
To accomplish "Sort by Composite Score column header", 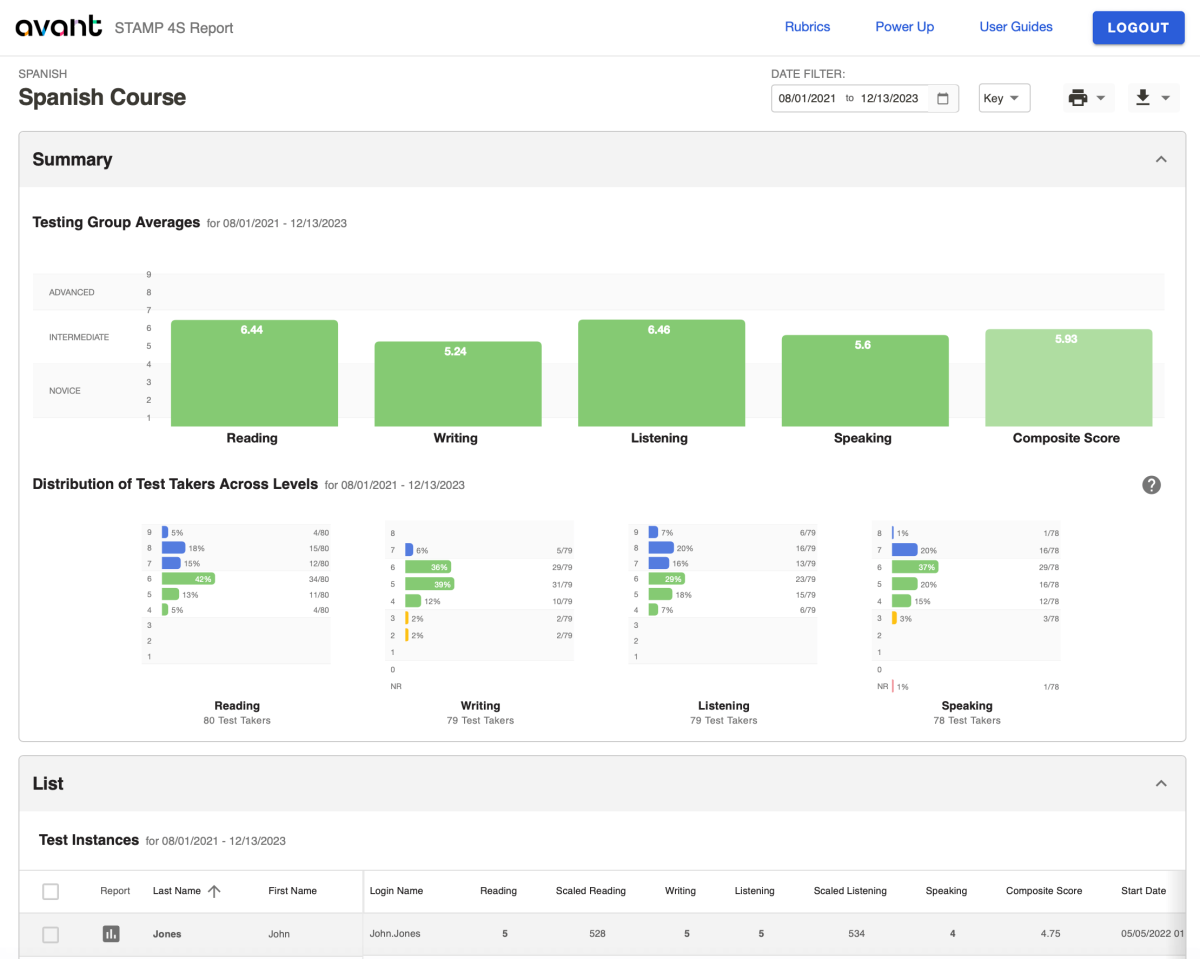I will [1044, 891].
